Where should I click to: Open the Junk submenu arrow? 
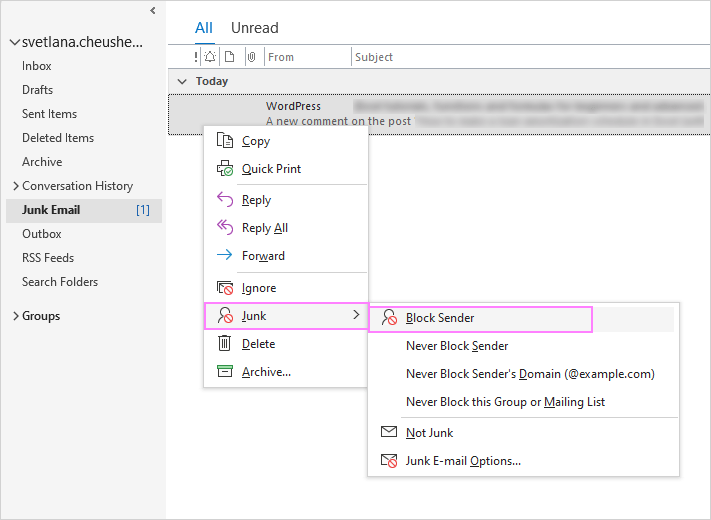coord(356,315)
